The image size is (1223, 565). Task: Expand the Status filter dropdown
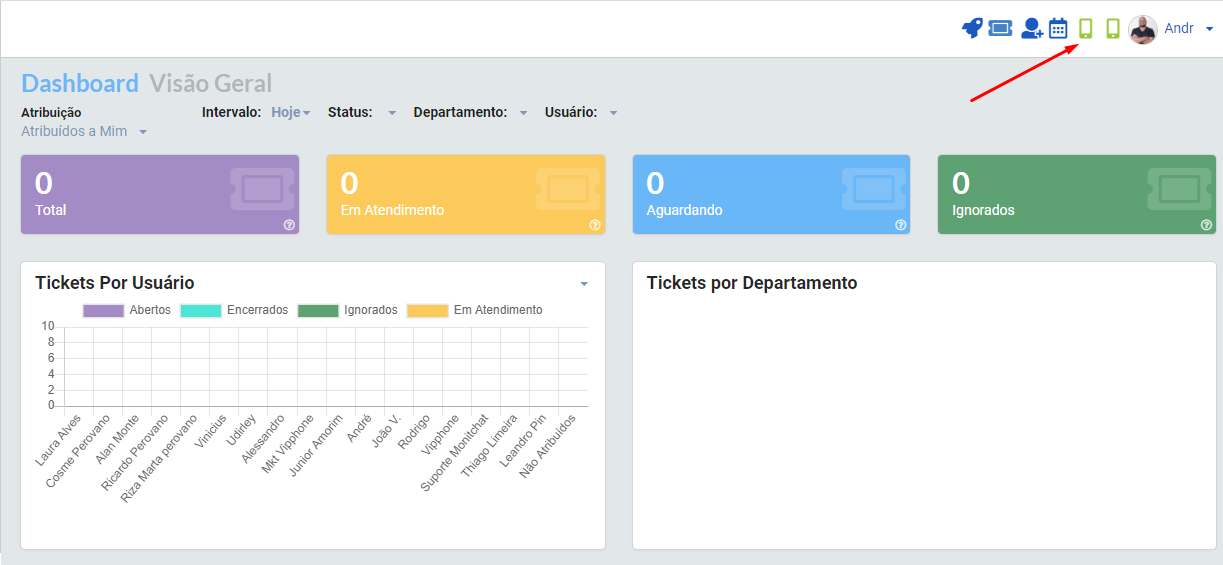tap(392, 113)
